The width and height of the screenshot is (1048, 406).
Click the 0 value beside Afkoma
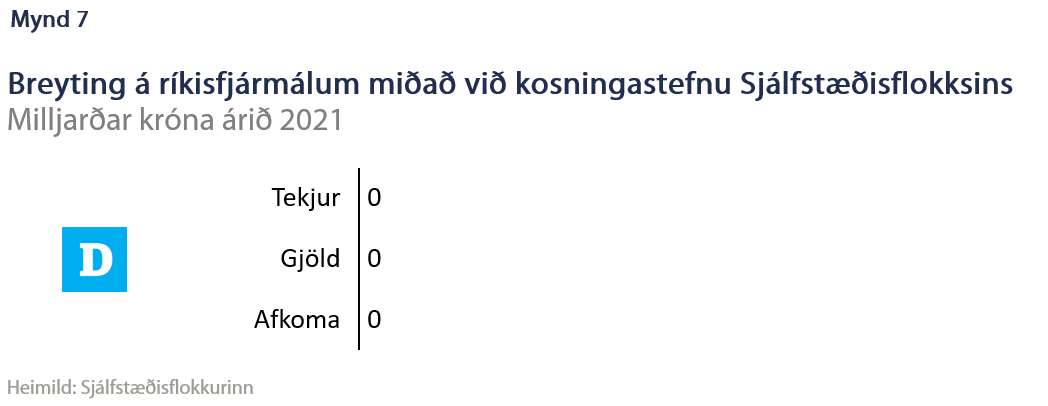click(x=374, y=321)
